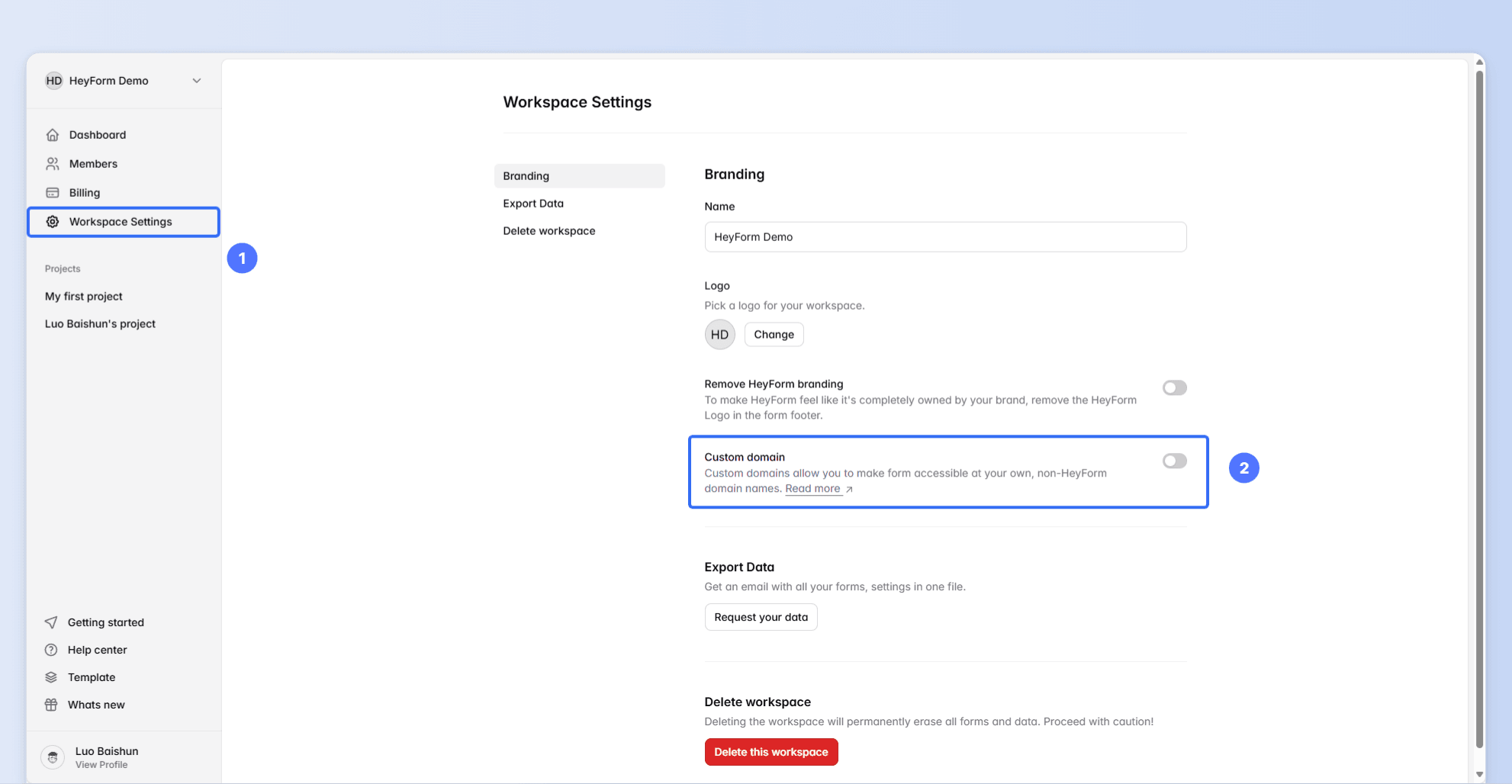1512x784 pixels.
Task: Click the red Delete this workspace button
Action: pos(771,752)
